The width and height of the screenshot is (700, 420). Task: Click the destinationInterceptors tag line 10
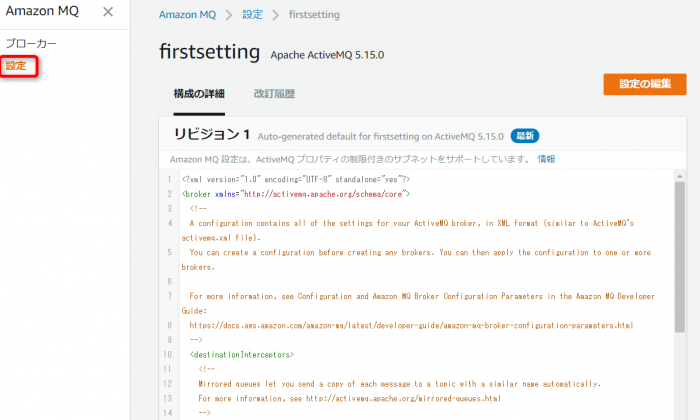pyautogui.click(x=242, y=355)
